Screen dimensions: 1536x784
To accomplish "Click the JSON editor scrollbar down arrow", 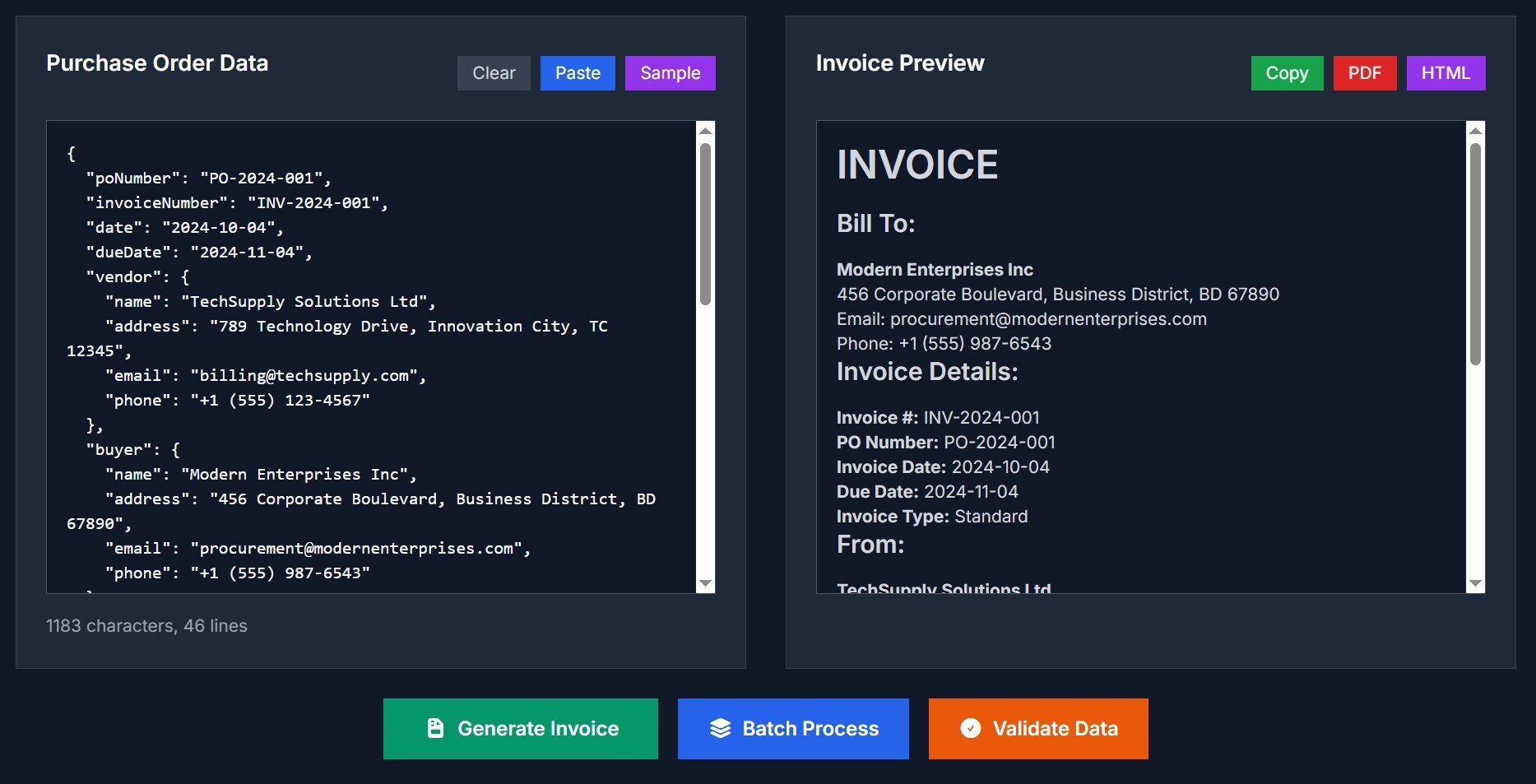I will 705,583.
